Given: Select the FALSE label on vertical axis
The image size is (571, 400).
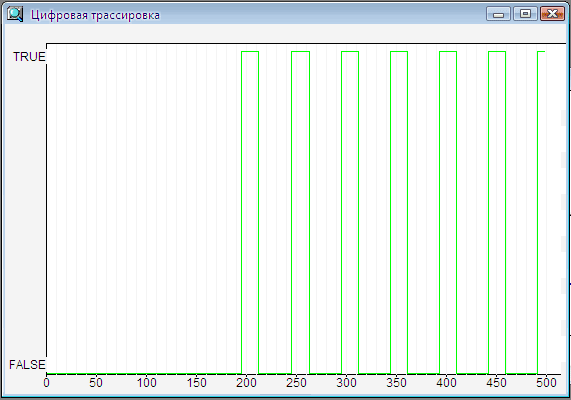Looking at the screenshot, I should coord(27,365).
